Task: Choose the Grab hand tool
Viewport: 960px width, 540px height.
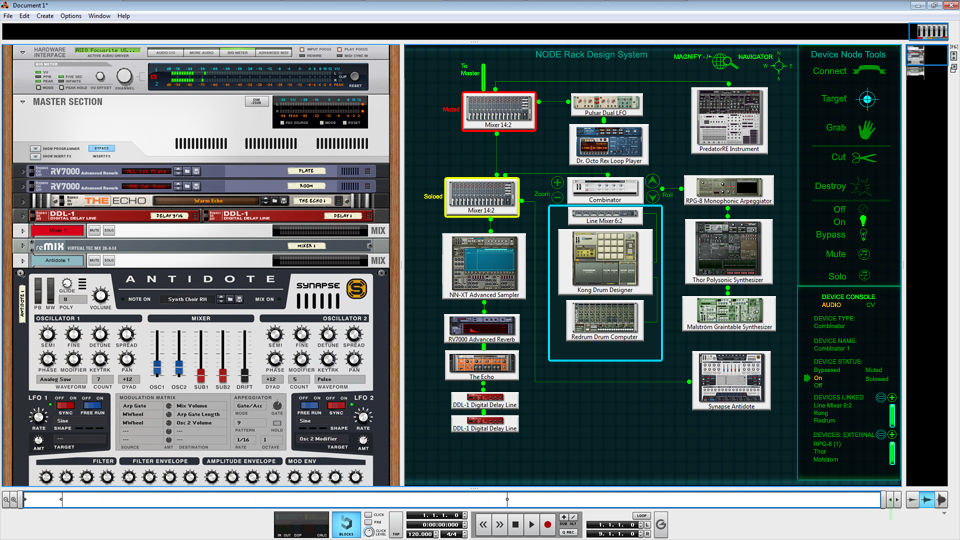Action: 866,129
